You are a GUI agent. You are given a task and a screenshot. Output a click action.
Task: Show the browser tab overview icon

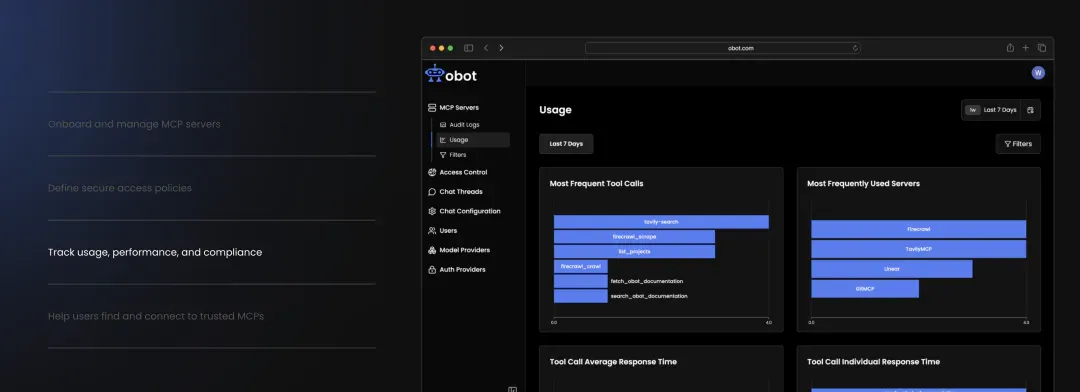(x=1041, y=48)
